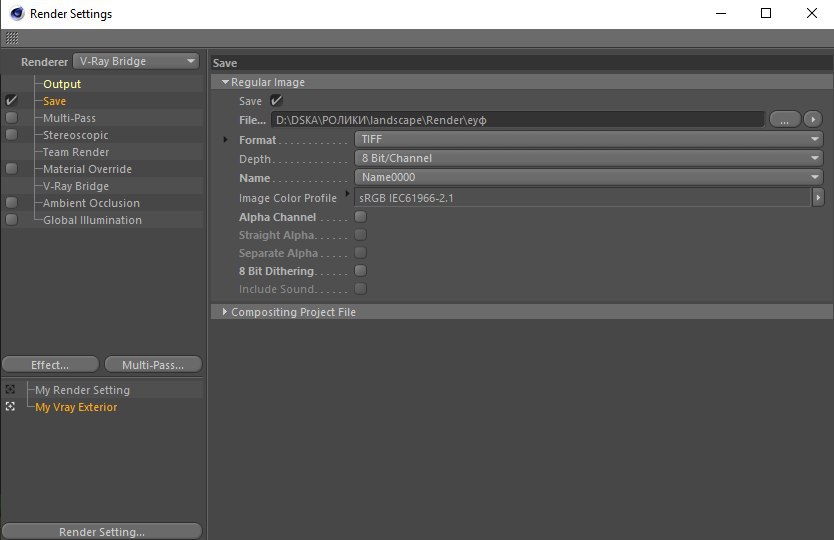Select Stereoscopic in the settings list
The height and width of the screenshot is (540, 834).
76,135
